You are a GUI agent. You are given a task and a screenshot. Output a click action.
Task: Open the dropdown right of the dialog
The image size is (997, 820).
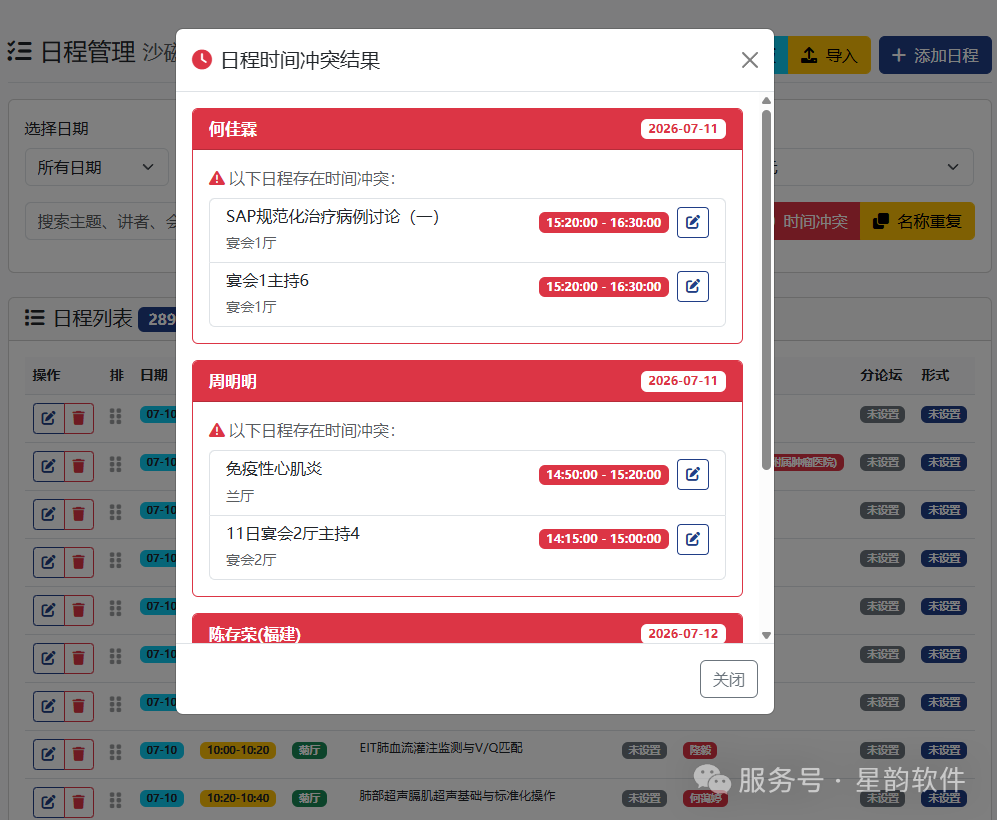click(874, 167)
